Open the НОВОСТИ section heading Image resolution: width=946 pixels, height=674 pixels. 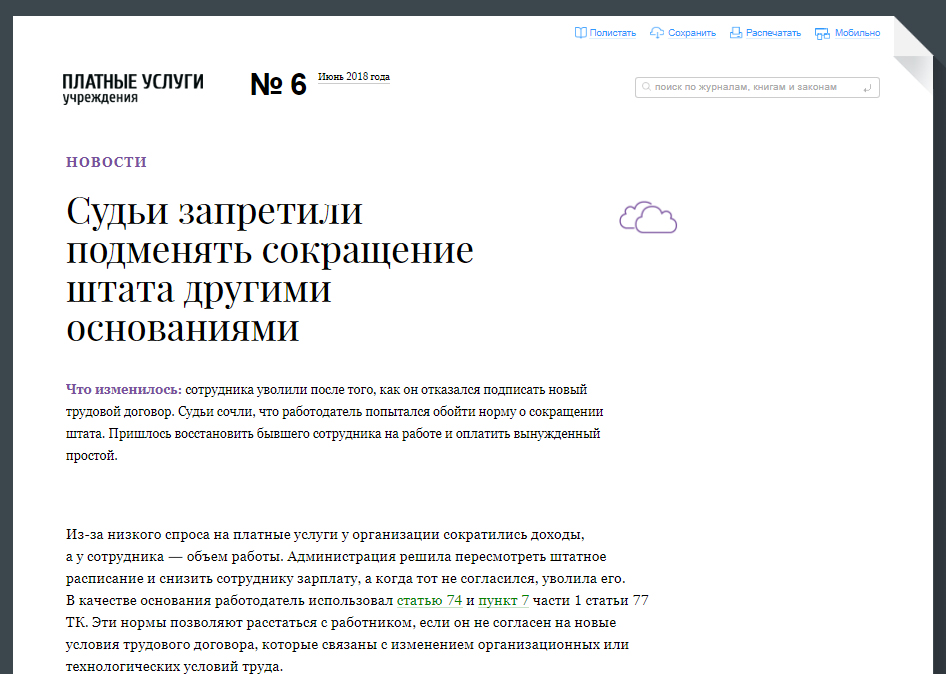(107, 162)
